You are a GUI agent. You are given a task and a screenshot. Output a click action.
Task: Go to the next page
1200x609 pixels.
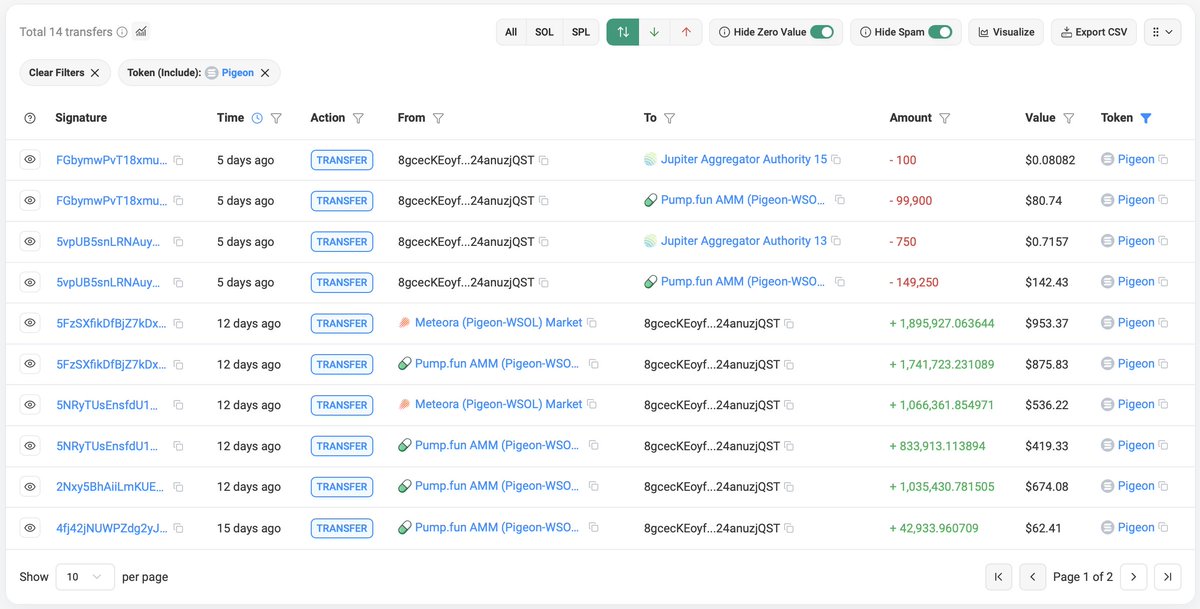pyautogui.click(x=1133, y=576)
